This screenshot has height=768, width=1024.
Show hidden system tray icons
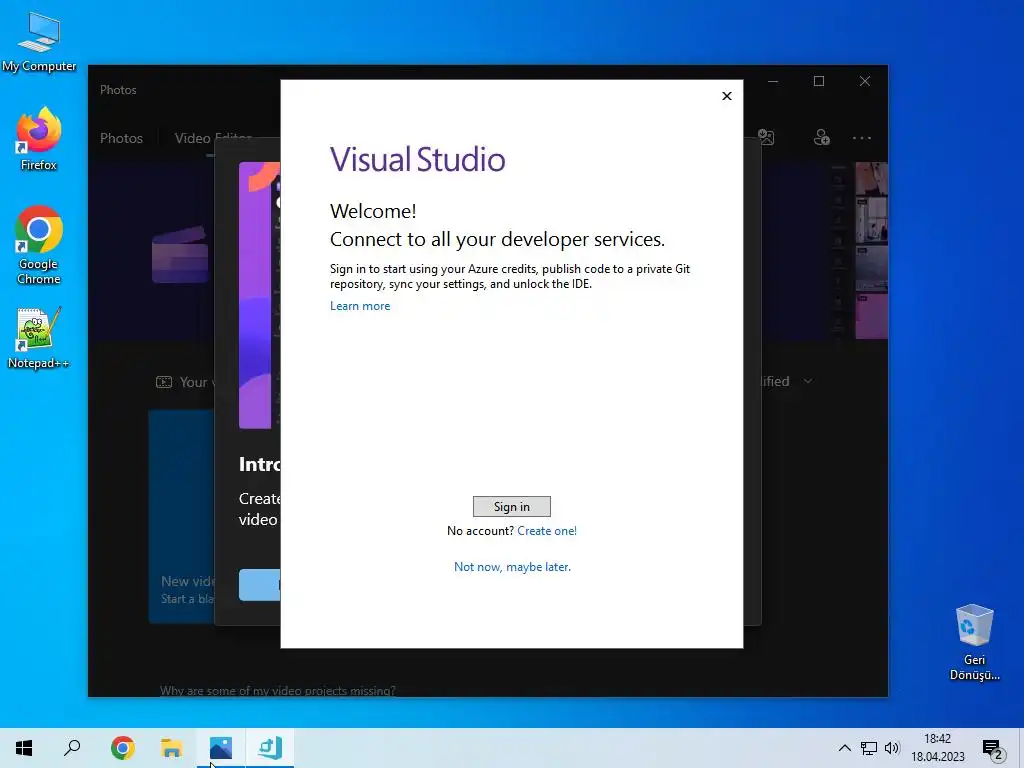[844, 748]
